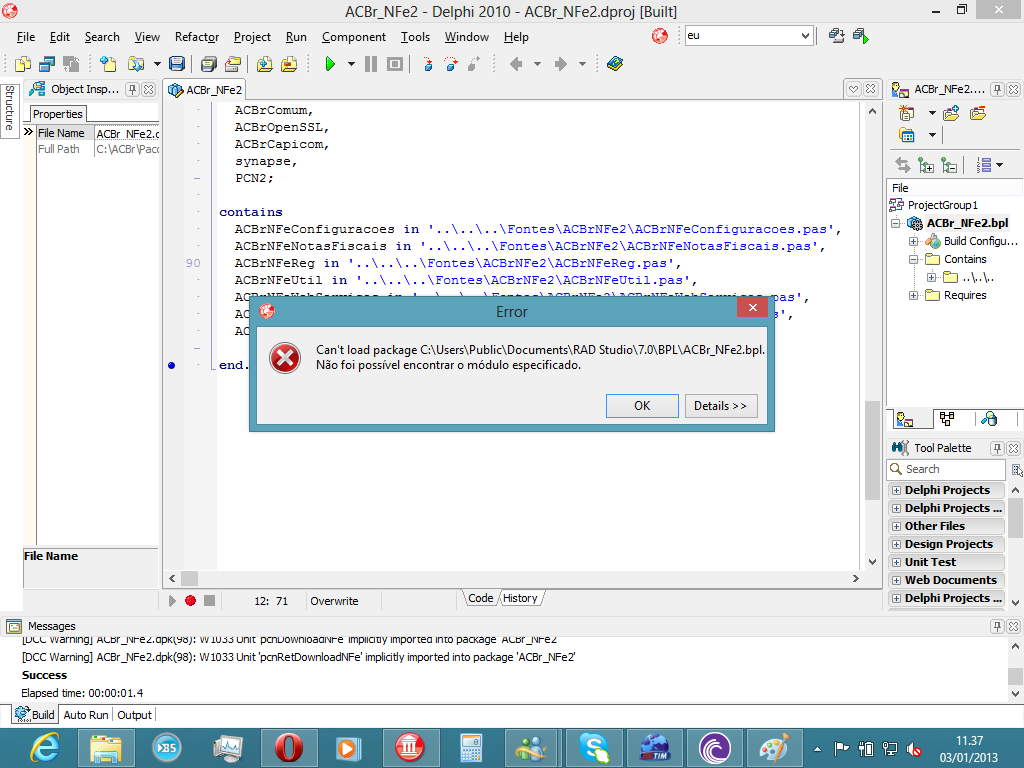The height and width of the screenshot is (768, 1024).
Task: Open the File menu
Action: coord(26,37)
